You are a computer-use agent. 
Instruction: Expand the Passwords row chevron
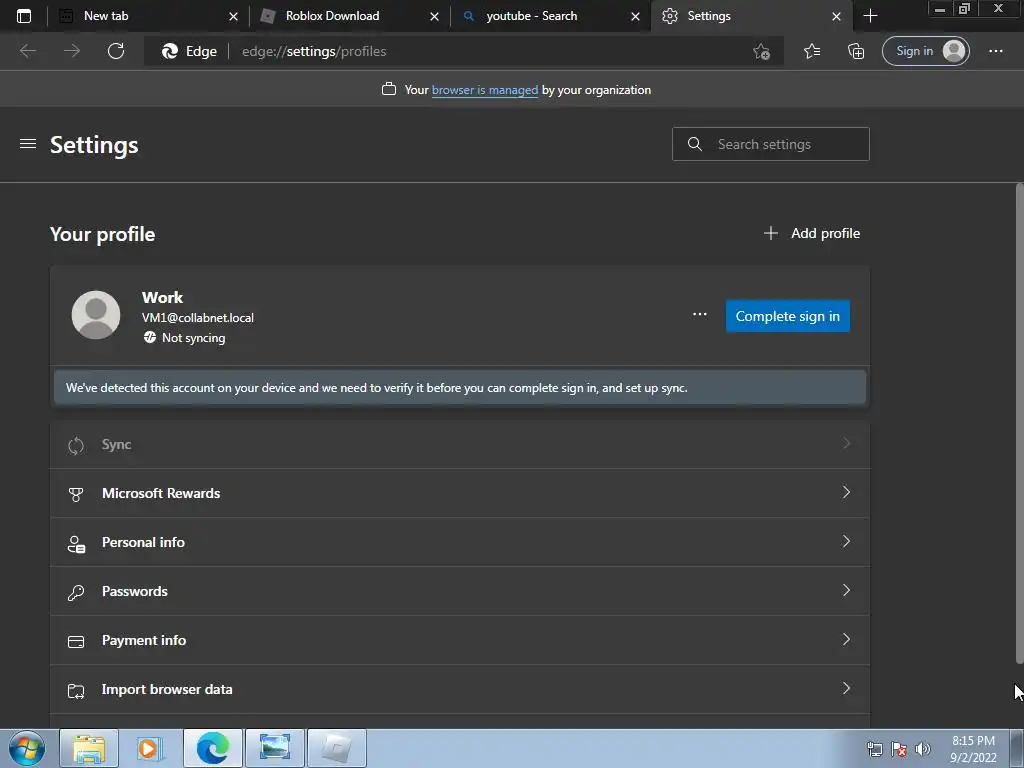tap(846, 590)
